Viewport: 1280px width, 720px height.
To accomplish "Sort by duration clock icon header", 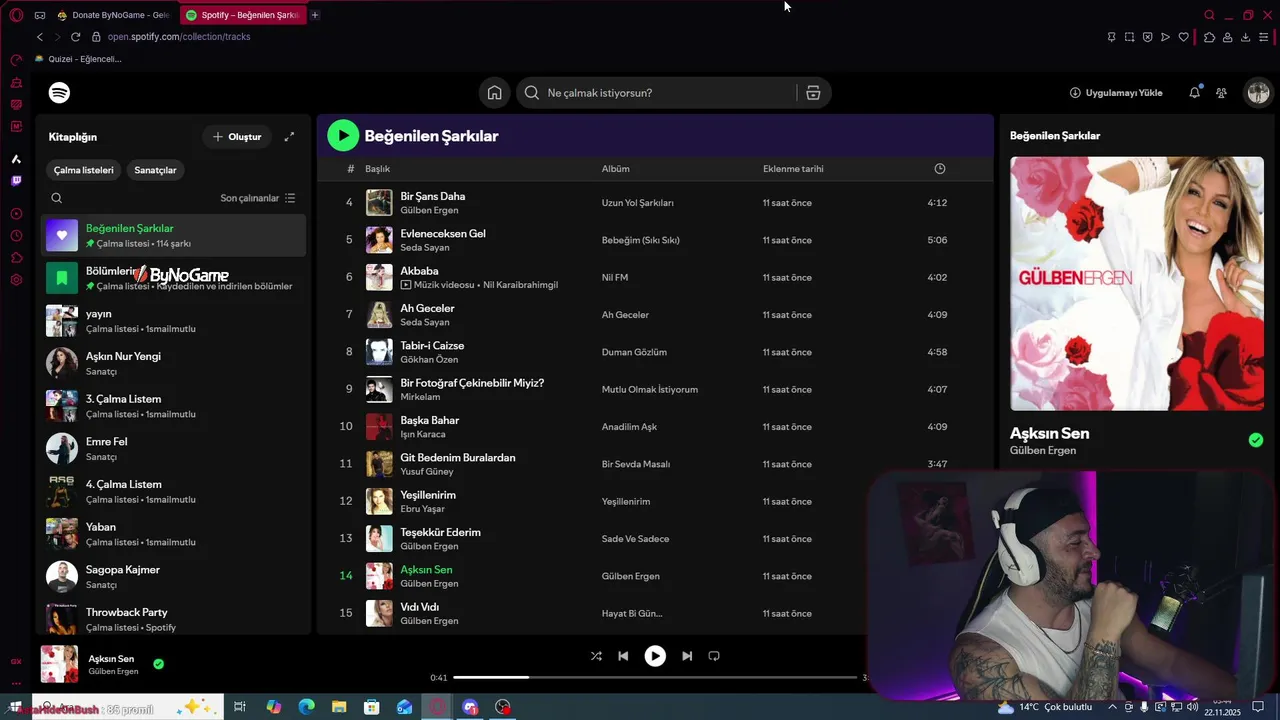I will (x=940, y=169).
